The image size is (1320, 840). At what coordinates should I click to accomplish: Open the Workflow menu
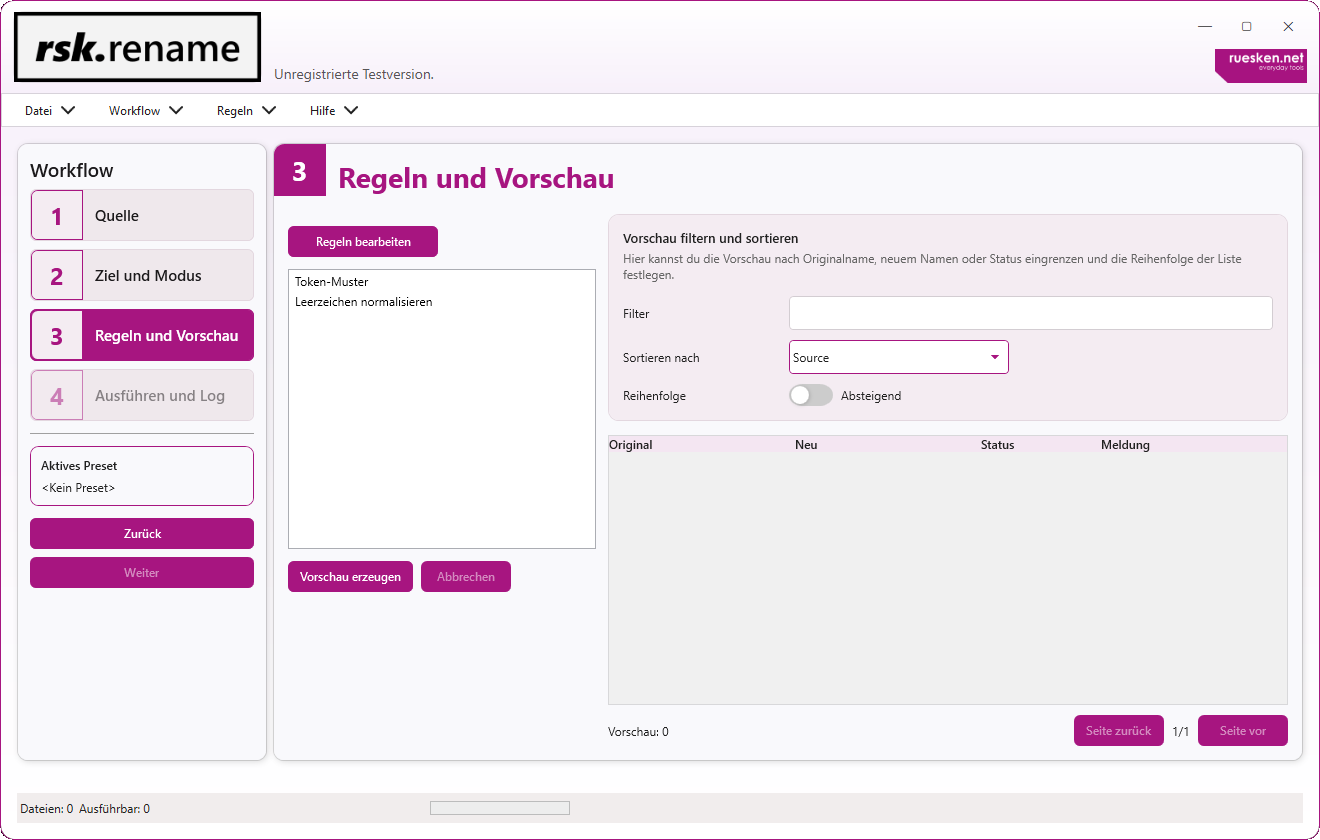point(146,111)
